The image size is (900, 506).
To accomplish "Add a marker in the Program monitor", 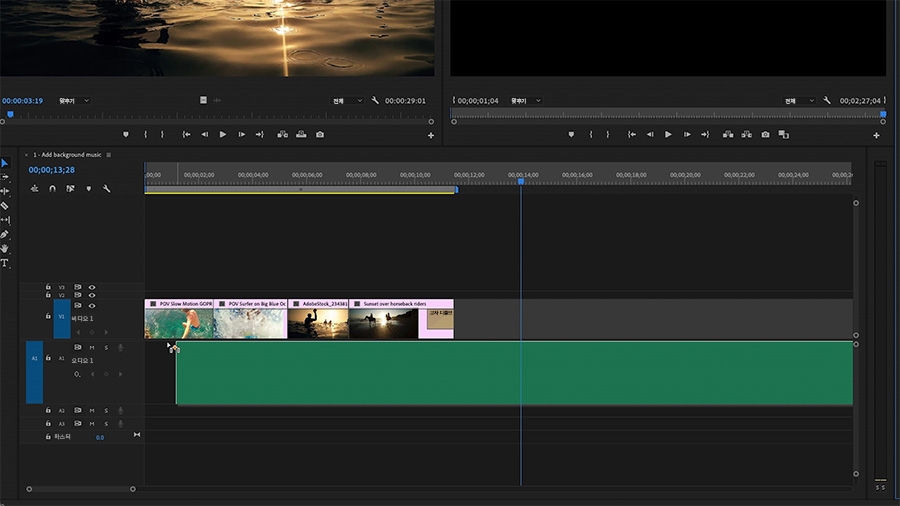I will click(x=571, y=134).
